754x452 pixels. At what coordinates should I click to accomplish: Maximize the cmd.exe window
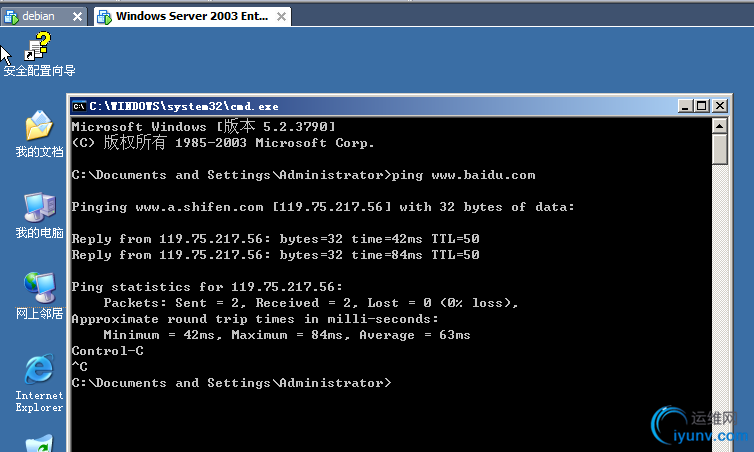(x=702, y=106)
